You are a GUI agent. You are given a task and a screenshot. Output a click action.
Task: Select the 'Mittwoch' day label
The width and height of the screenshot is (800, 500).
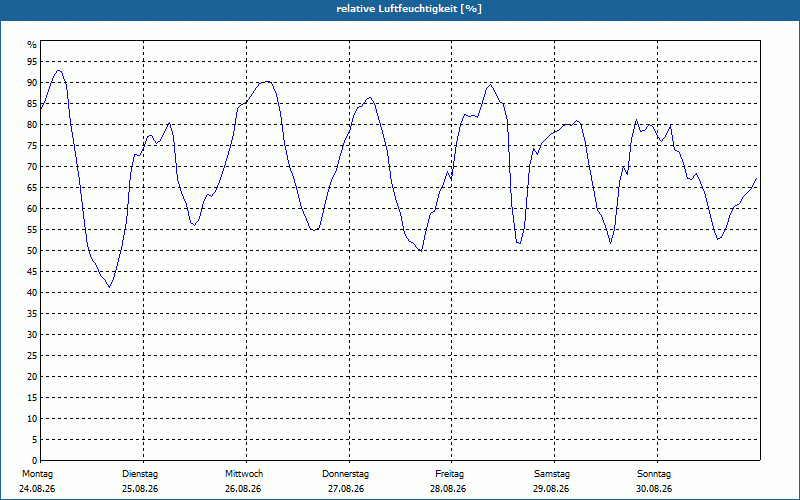click(244, 474)
